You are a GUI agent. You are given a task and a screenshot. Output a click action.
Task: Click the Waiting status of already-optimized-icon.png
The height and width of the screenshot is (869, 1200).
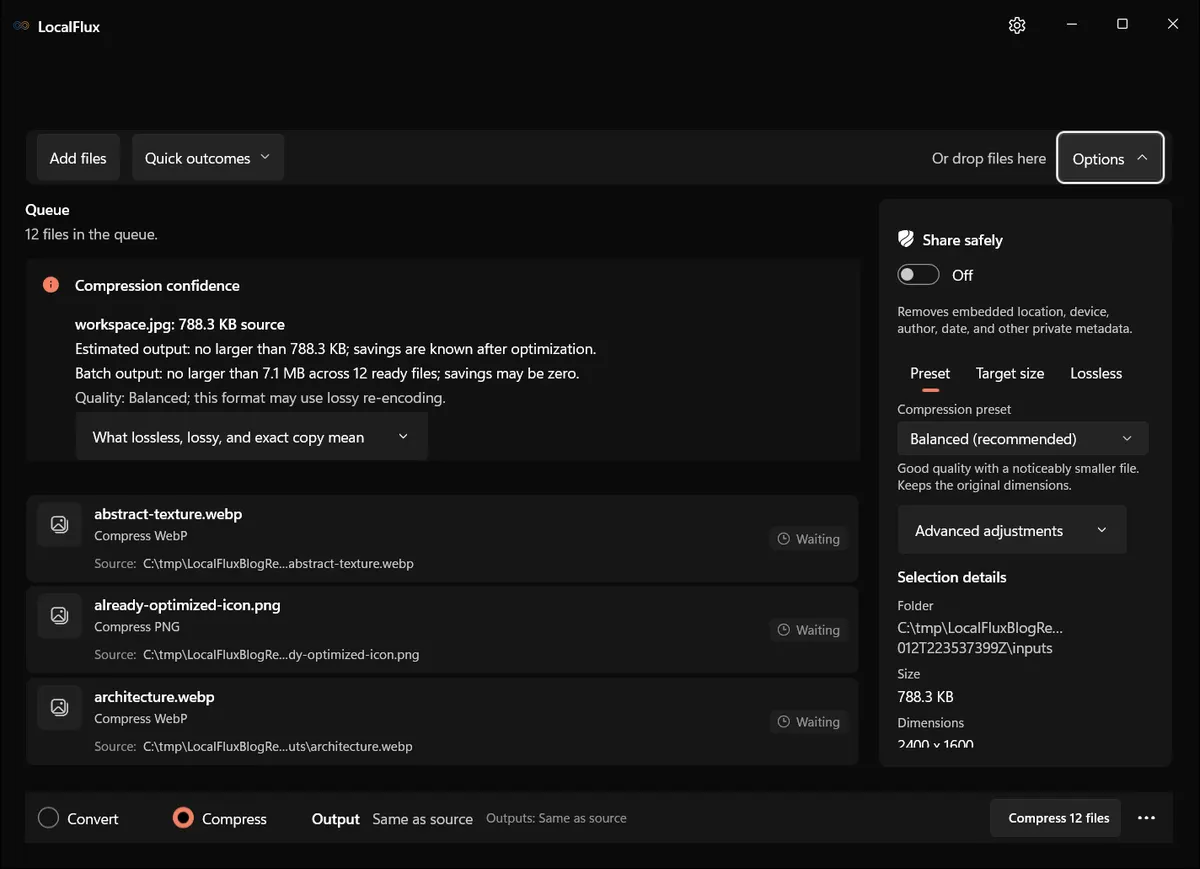pos(809,630)
